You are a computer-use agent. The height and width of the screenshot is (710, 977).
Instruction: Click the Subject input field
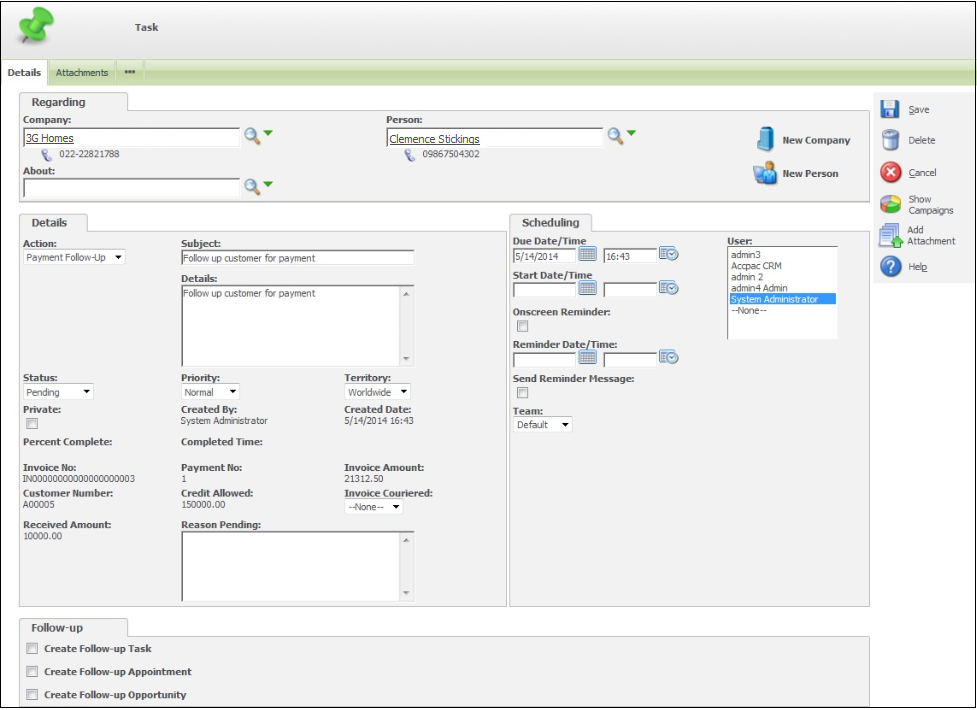point(297,258)
